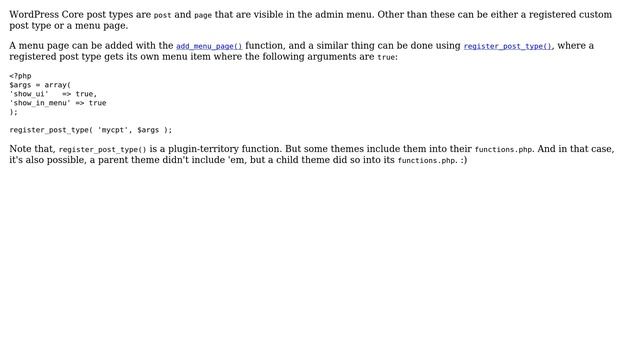Open the register_post_type() link
The width and height of the screenshot is (640, 360).
tap(507, 46)
